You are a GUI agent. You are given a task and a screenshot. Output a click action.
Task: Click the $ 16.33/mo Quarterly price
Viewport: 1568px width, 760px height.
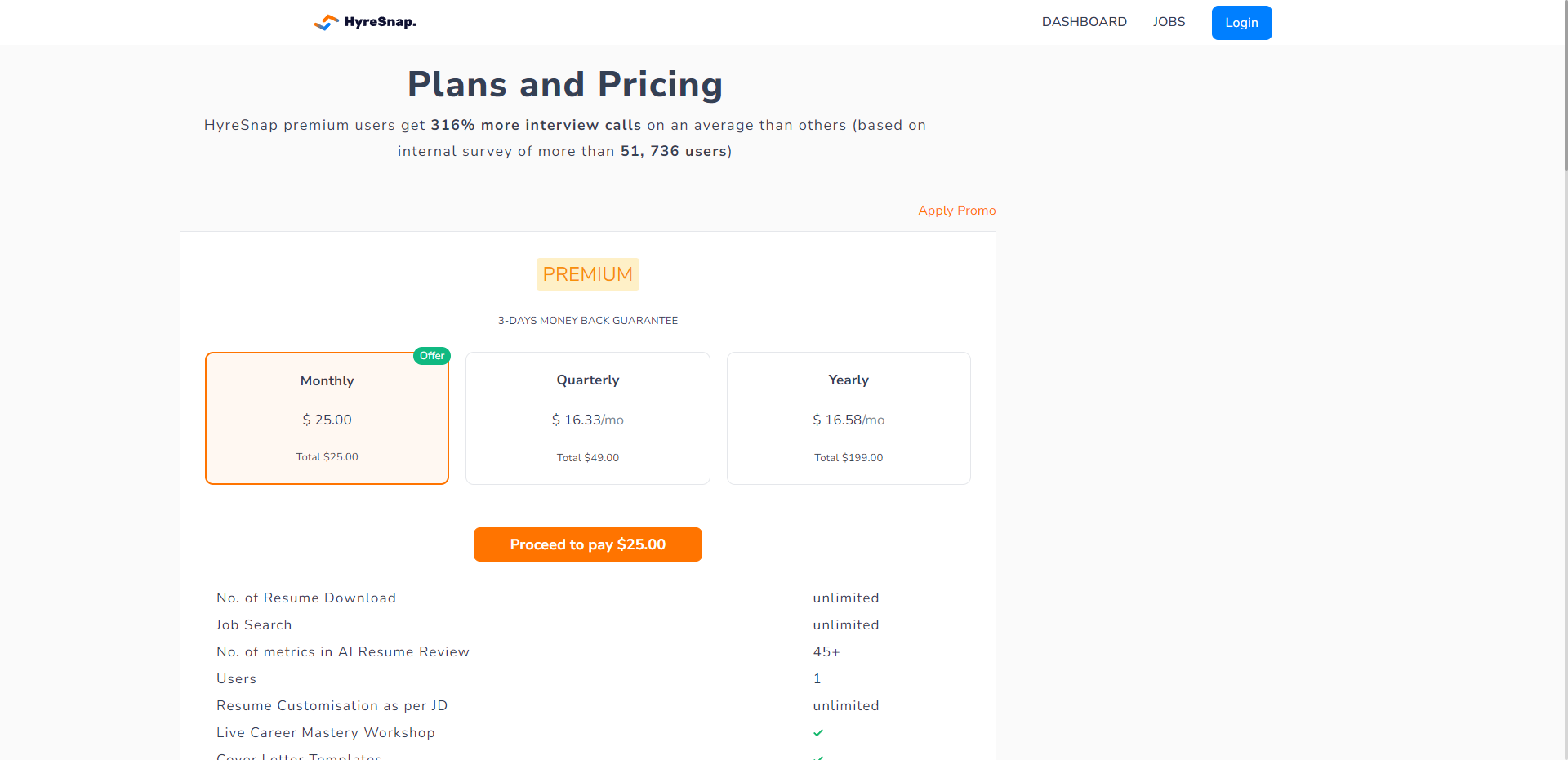click(588, 420)
